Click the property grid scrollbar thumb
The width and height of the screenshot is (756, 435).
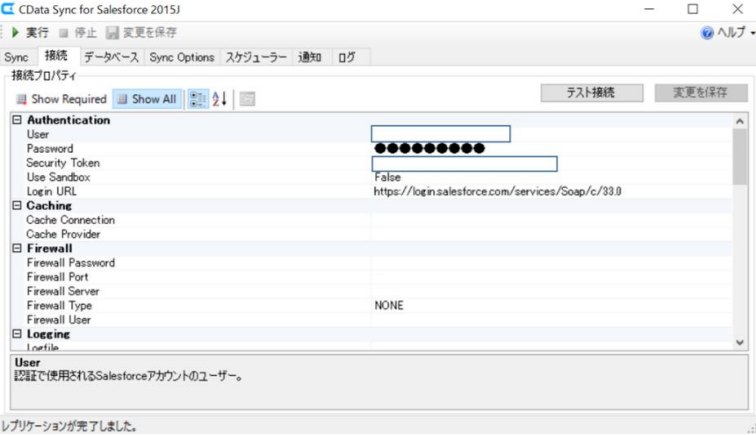[x=740, y=157]
